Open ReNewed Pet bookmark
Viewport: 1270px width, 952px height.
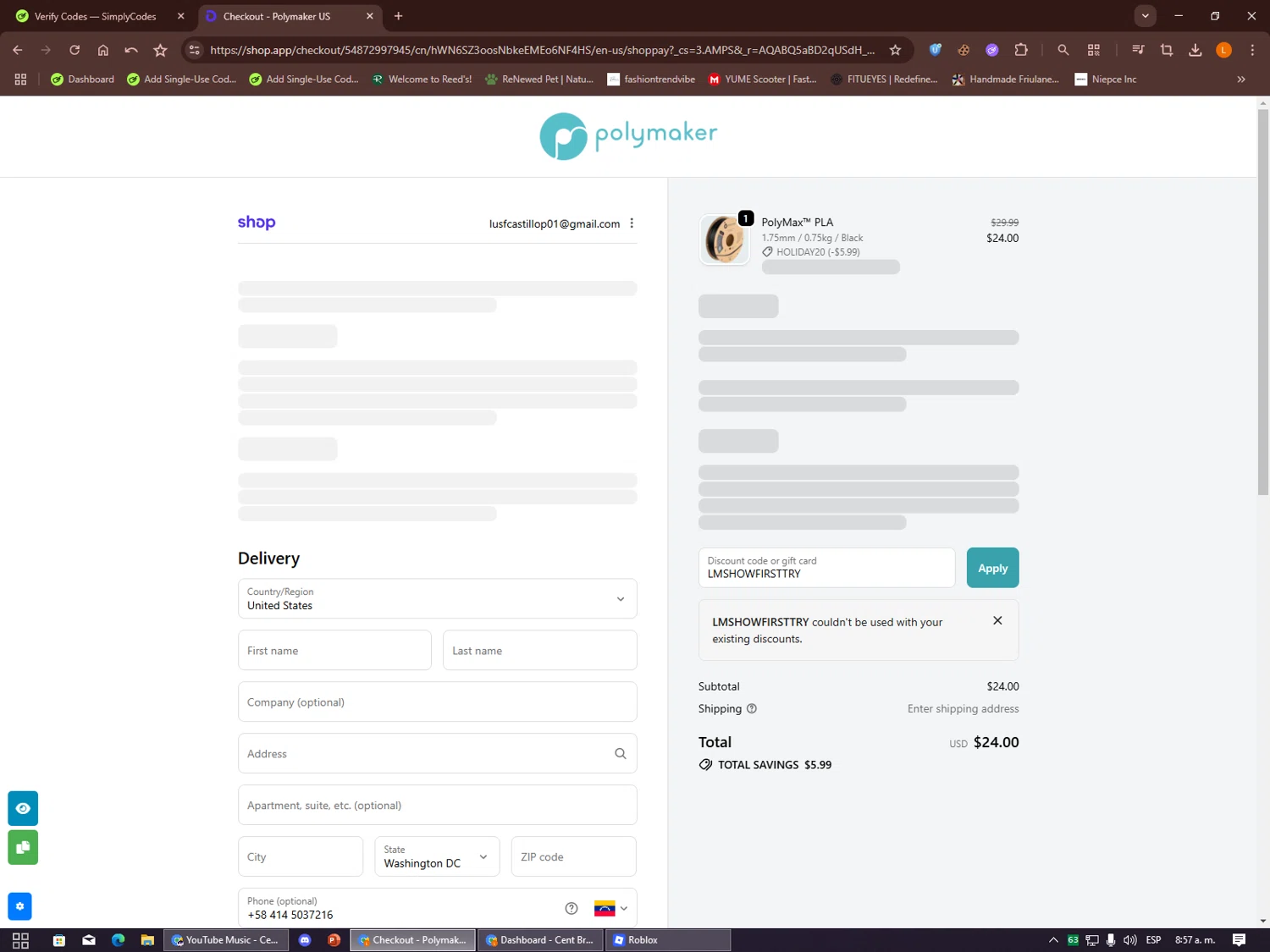538,79
